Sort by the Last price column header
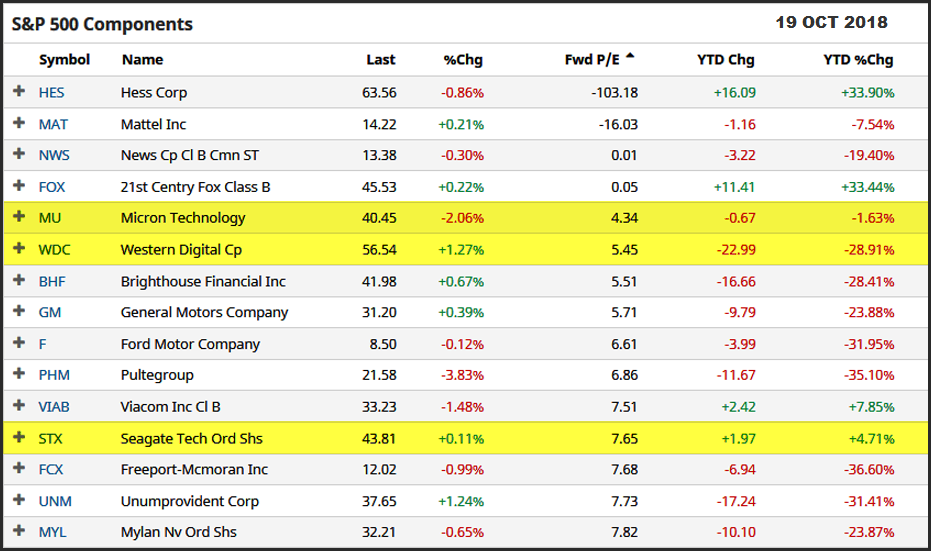The height and width of the screenshot is (551, 931). pyautogui.click(x=380, y=60)
